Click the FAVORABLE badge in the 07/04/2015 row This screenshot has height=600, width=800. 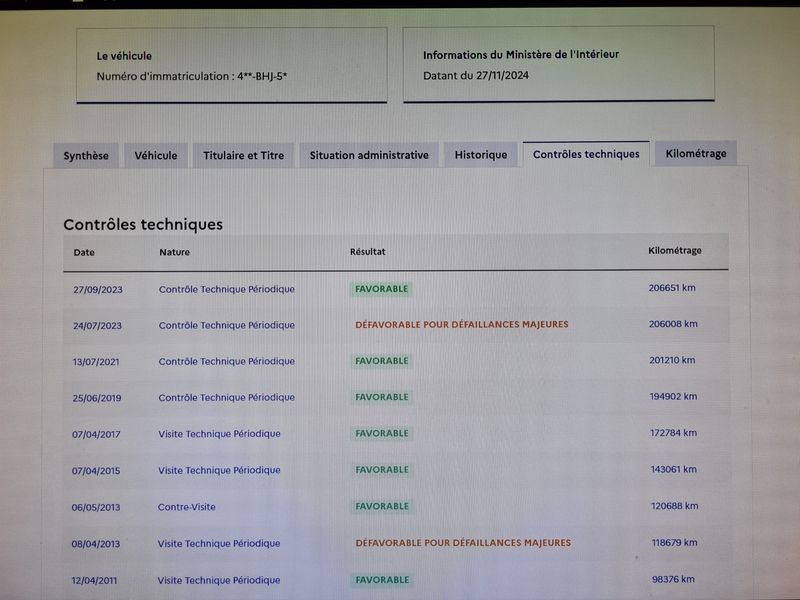(382, 469)
